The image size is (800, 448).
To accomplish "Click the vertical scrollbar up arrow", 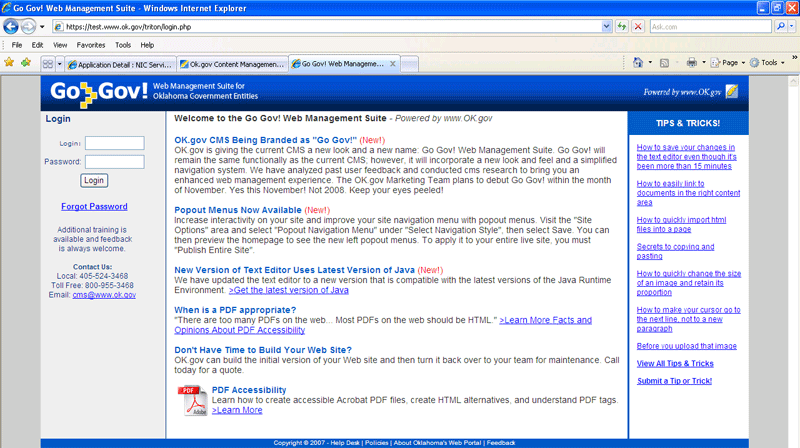I will [794, 81].
